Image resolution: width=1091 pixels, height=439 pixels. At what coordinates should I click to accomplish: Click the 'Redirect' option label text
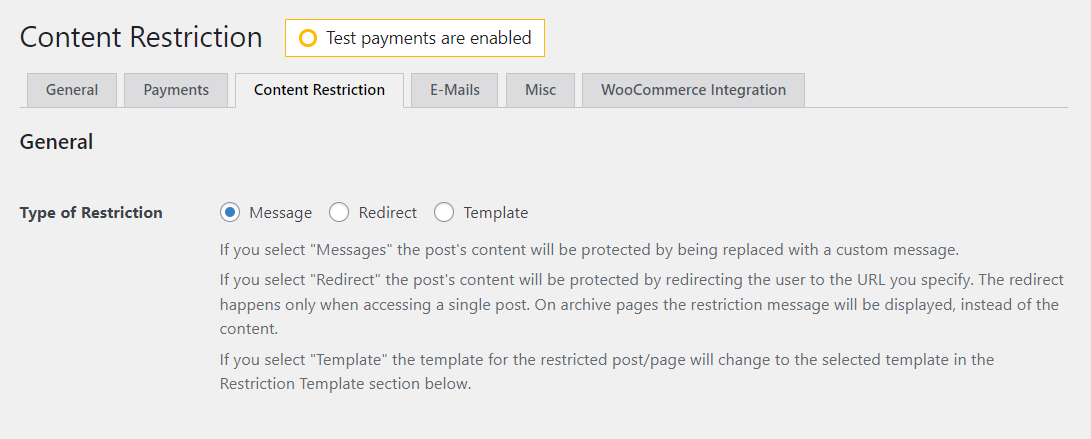point(388,212)
